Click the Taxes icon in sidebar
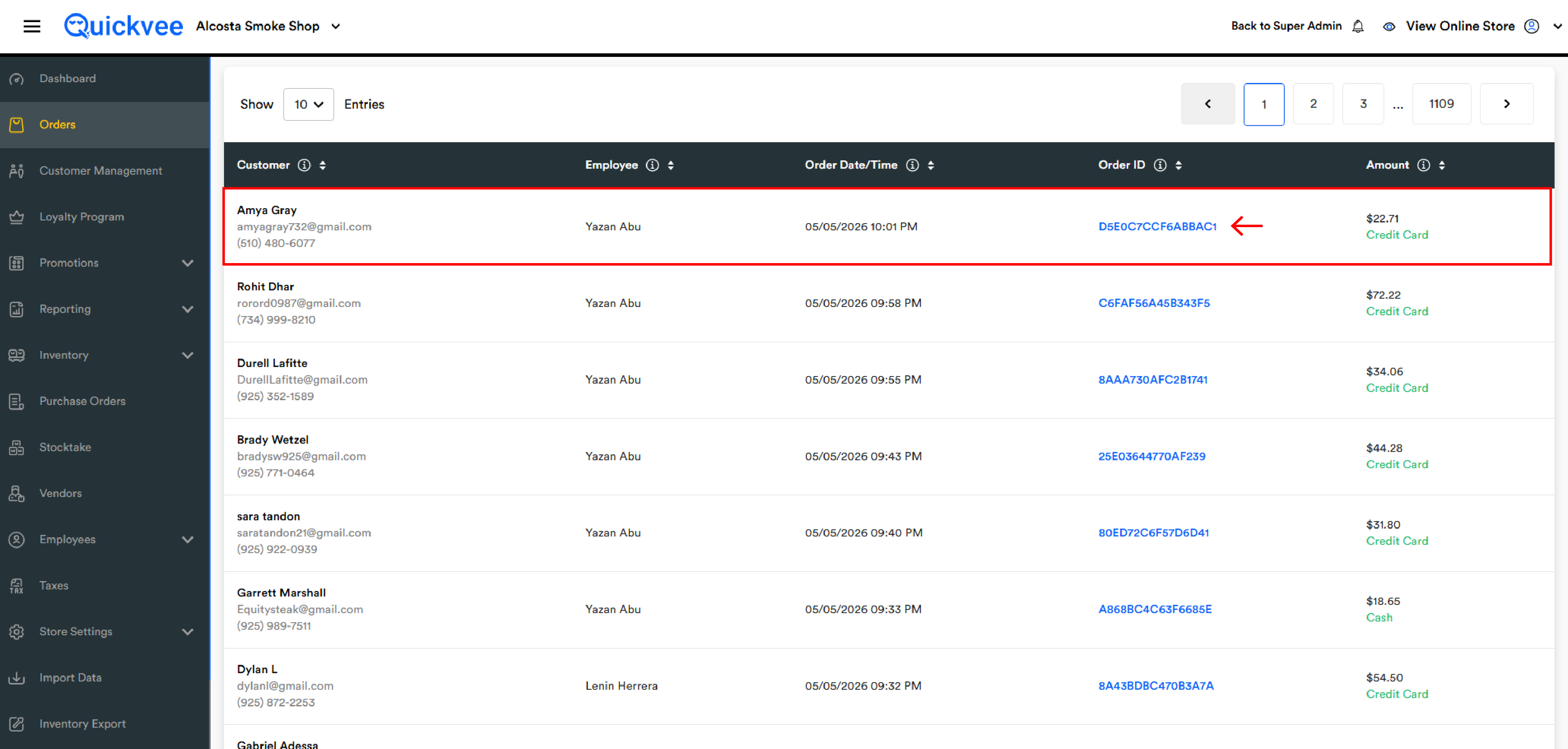 point(17,586)
